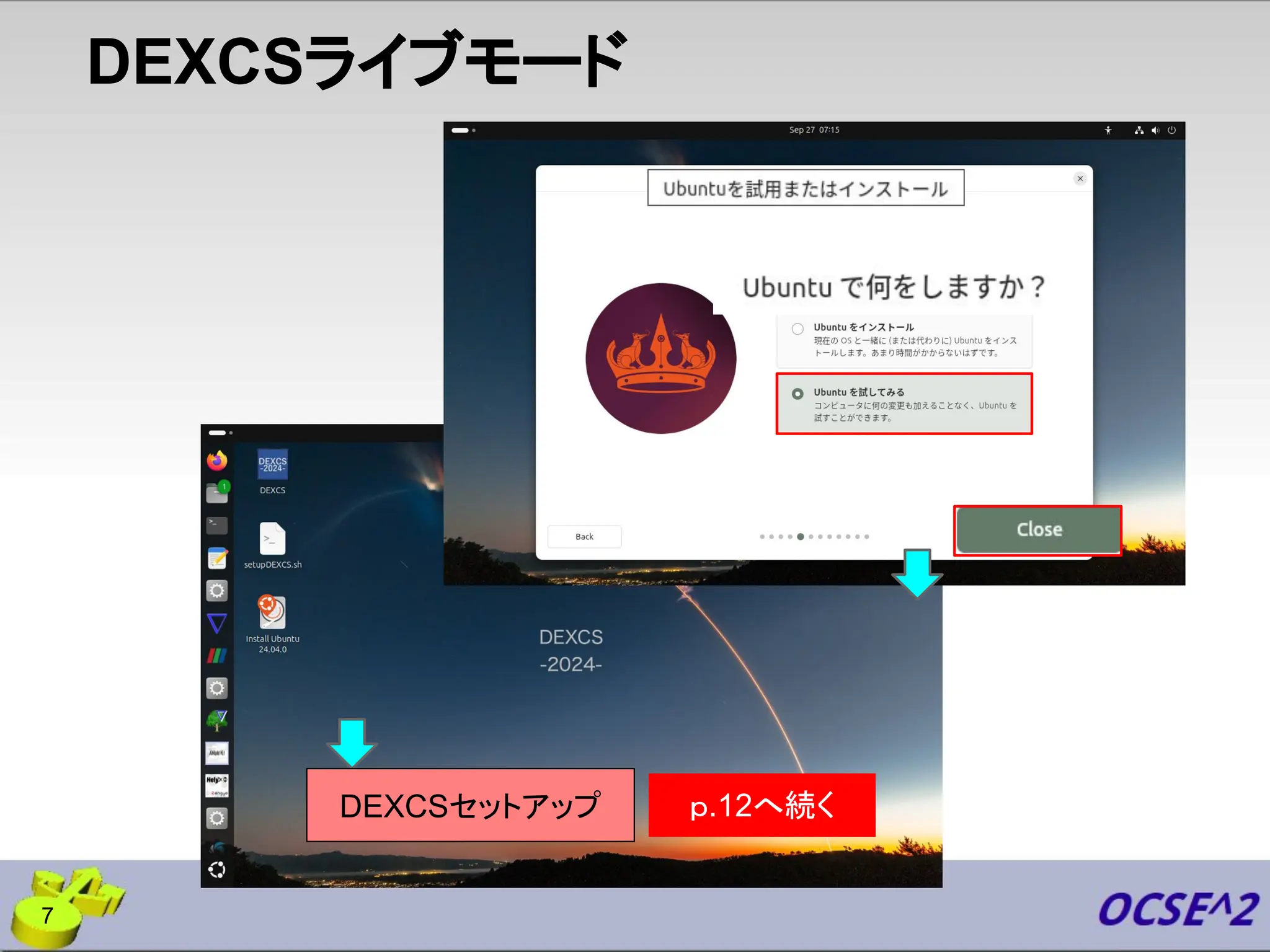The image size is (1270, 952).
Task: Open Install Ubuntu 24.04.0 desktop icon
Action: [x=273, y=624]
